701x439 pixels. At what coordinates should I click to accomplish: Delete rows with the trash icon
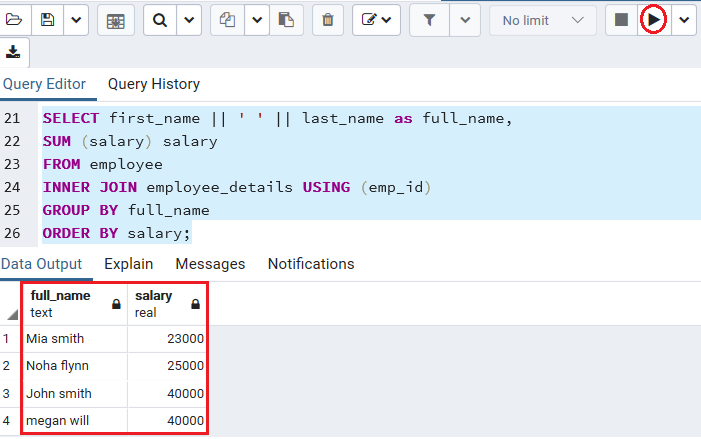(328, 20)
